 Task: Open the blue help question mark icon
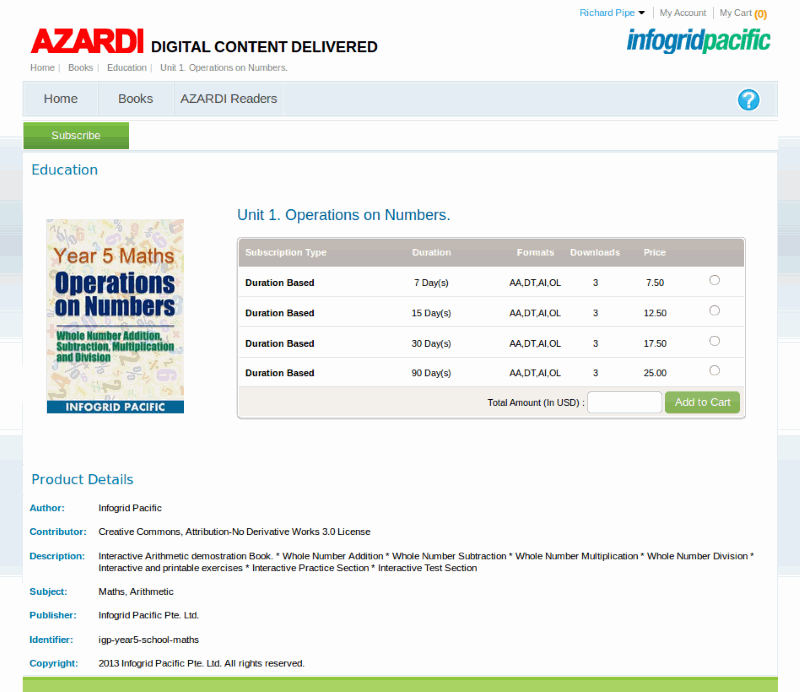[x=748, y=100]
